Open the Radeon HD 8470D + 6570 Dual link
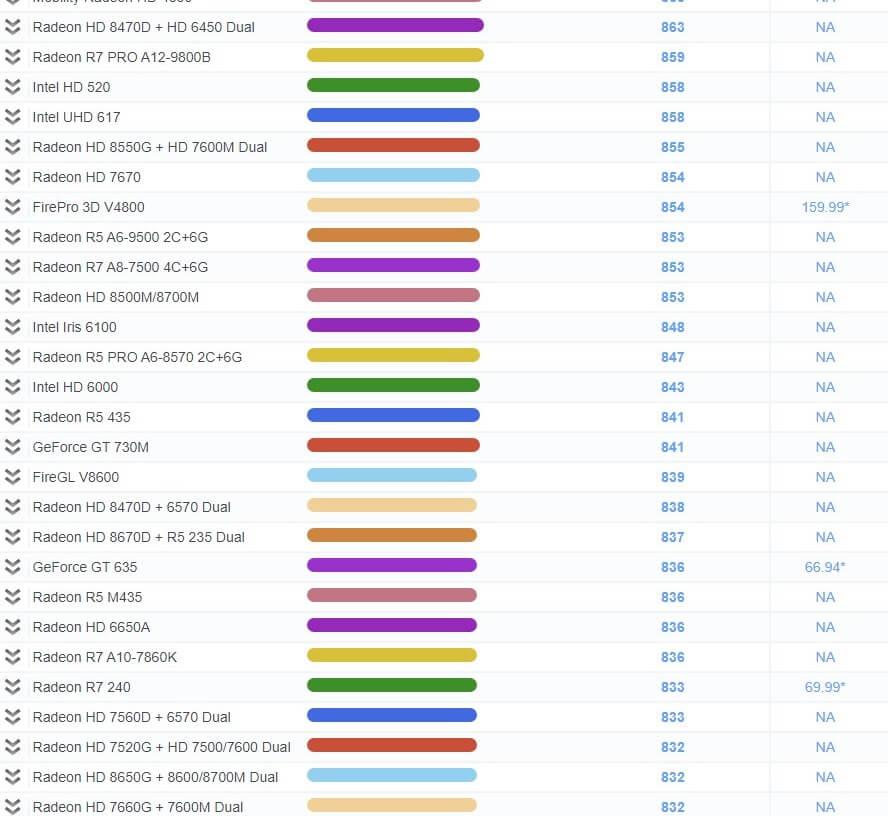This screenshot has width=888, height=816. [x=131, y=507]
